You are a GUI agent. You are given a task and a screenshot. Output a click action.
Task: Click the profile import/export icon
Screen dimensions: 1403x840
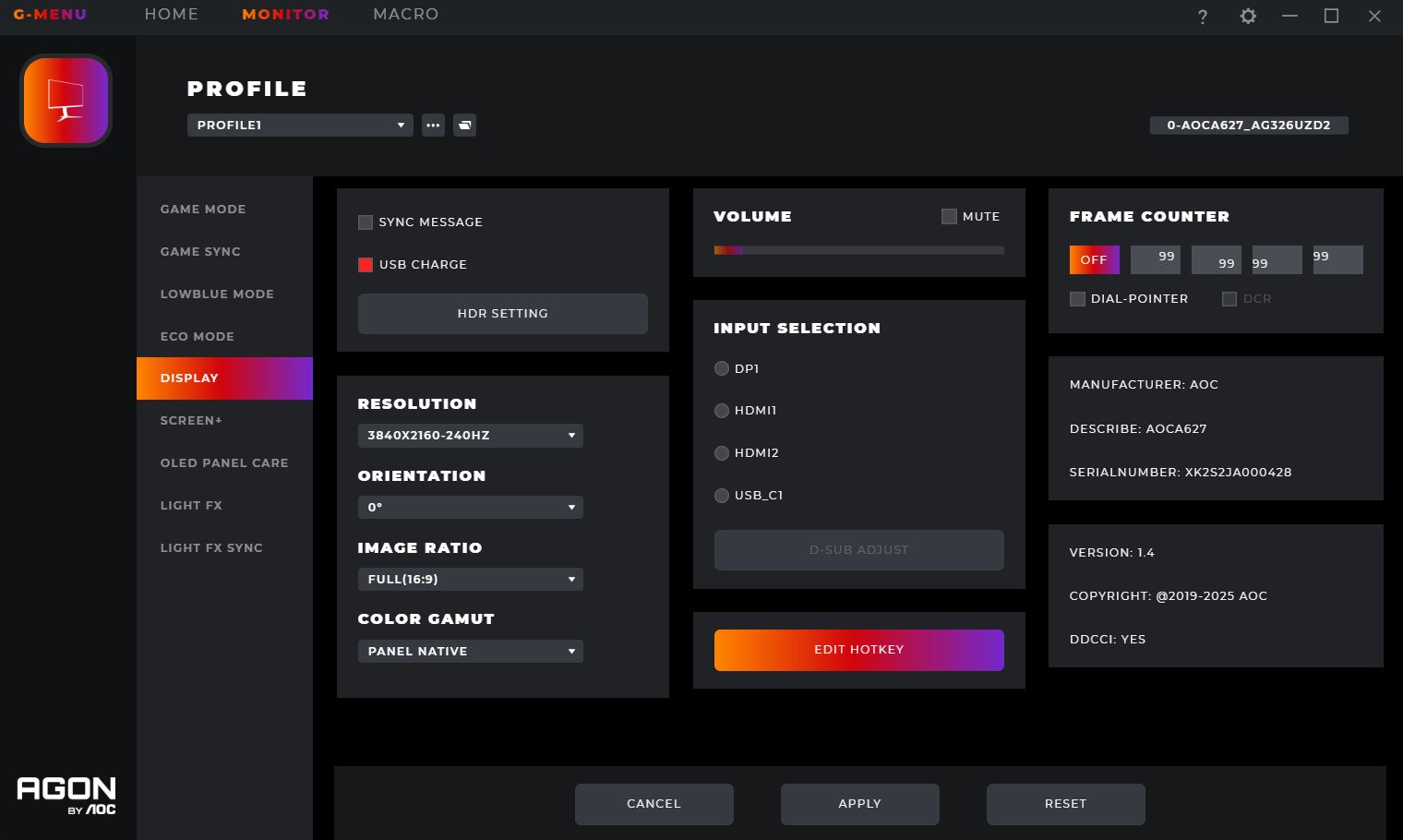pyautogui.click(x=465, y=125)
